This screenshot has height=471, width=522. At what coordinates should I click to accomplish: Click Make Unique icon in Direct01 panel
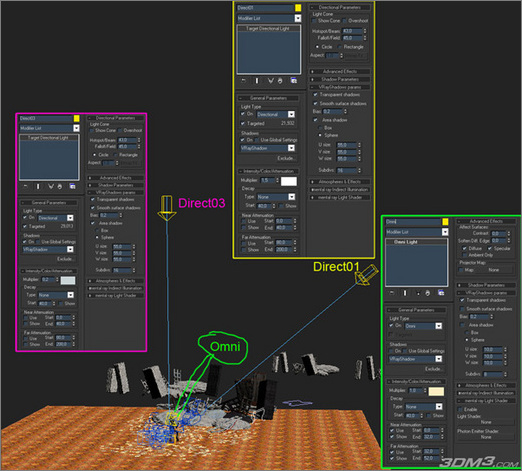point(271,81)
